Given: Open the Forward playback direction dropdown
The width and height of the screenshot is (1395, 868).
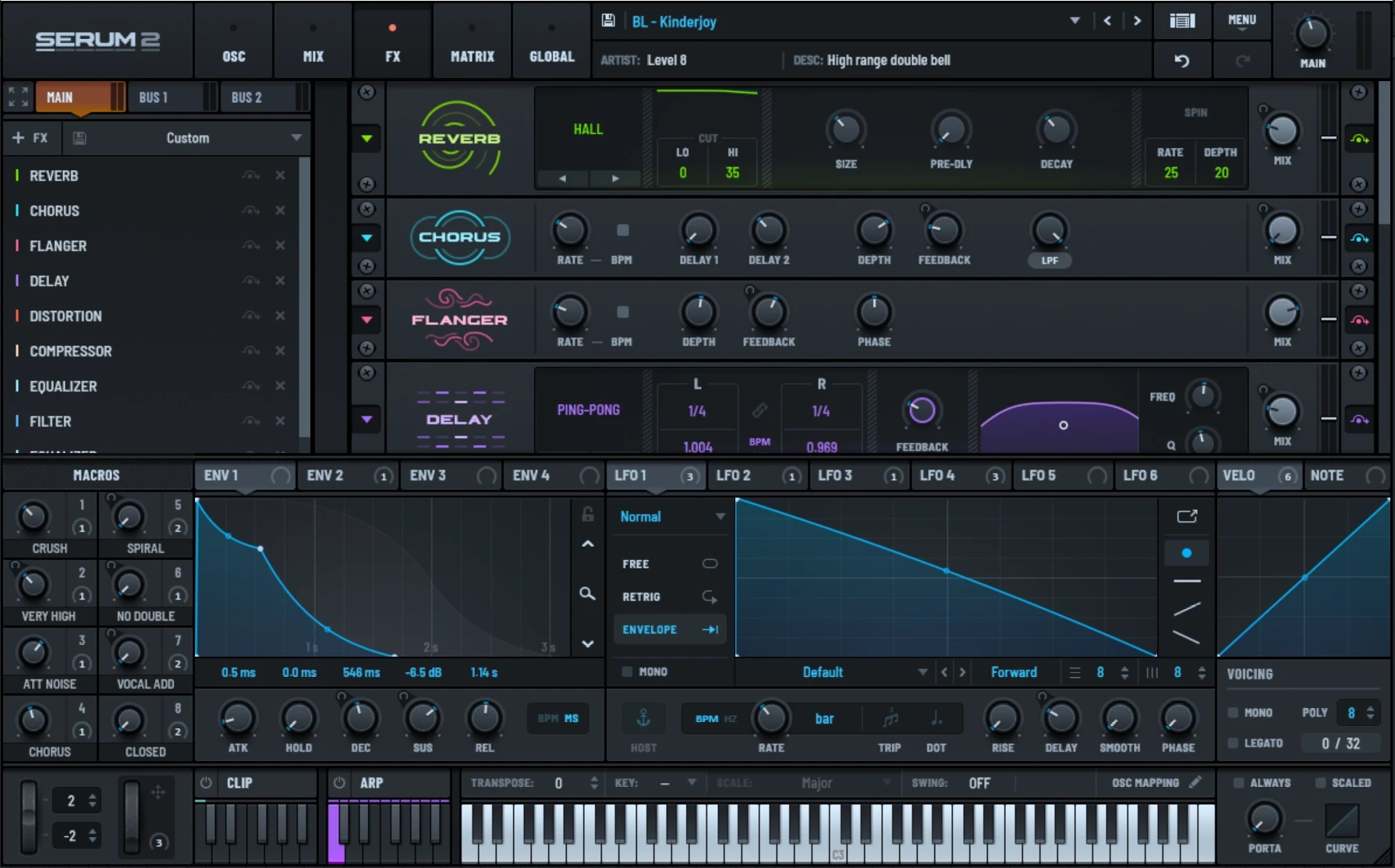Looking at the screenshot, I should point(1014,671).
